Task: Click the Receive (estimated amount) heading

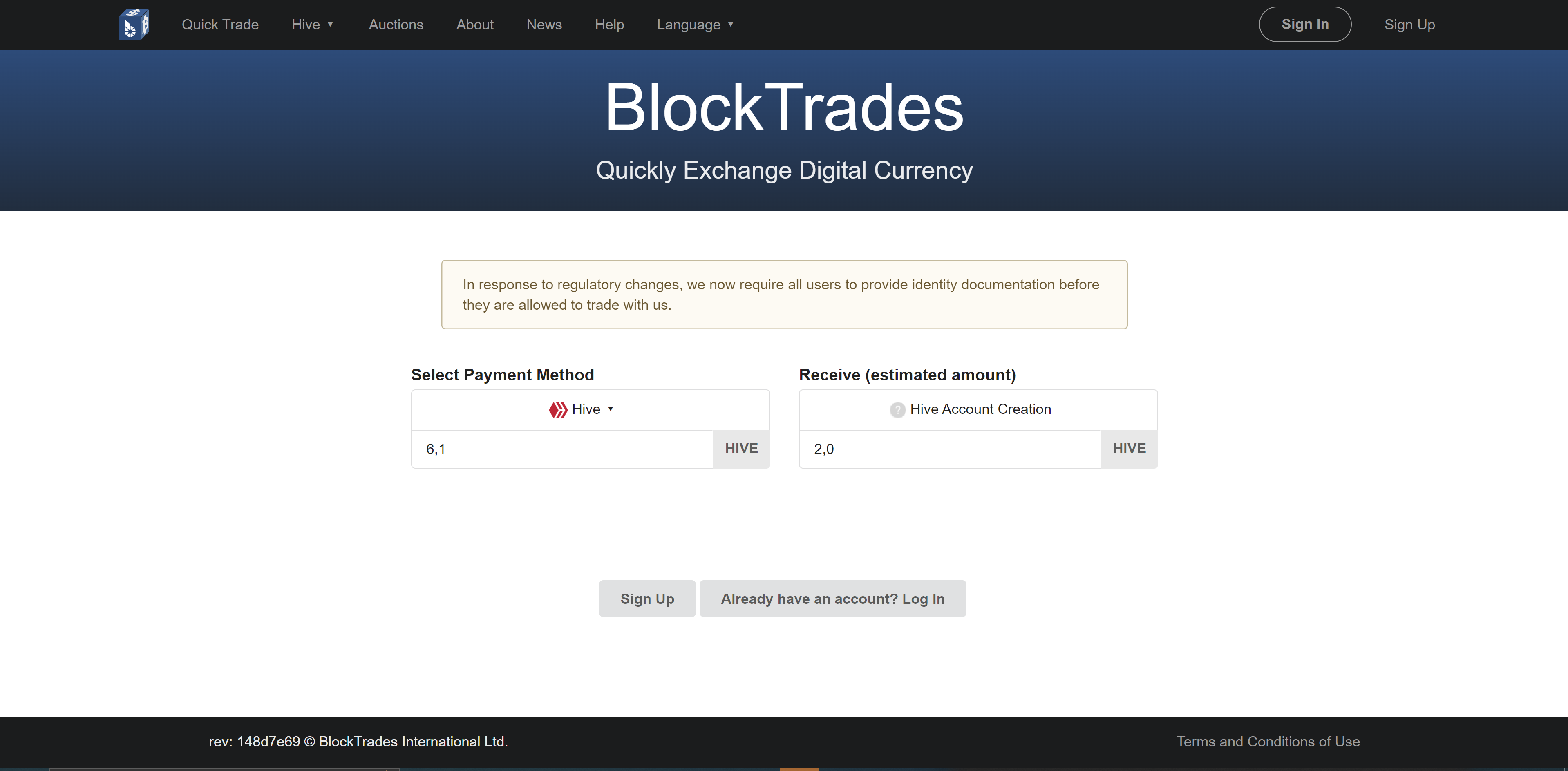Action: [907, 374]
